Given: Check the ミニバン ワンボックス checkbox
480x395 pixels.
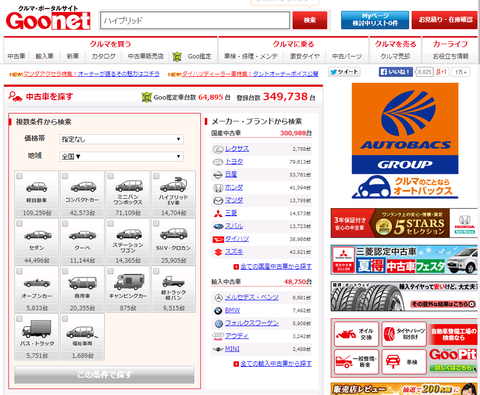Looking at the screenshot, I should tap(111, 176).
